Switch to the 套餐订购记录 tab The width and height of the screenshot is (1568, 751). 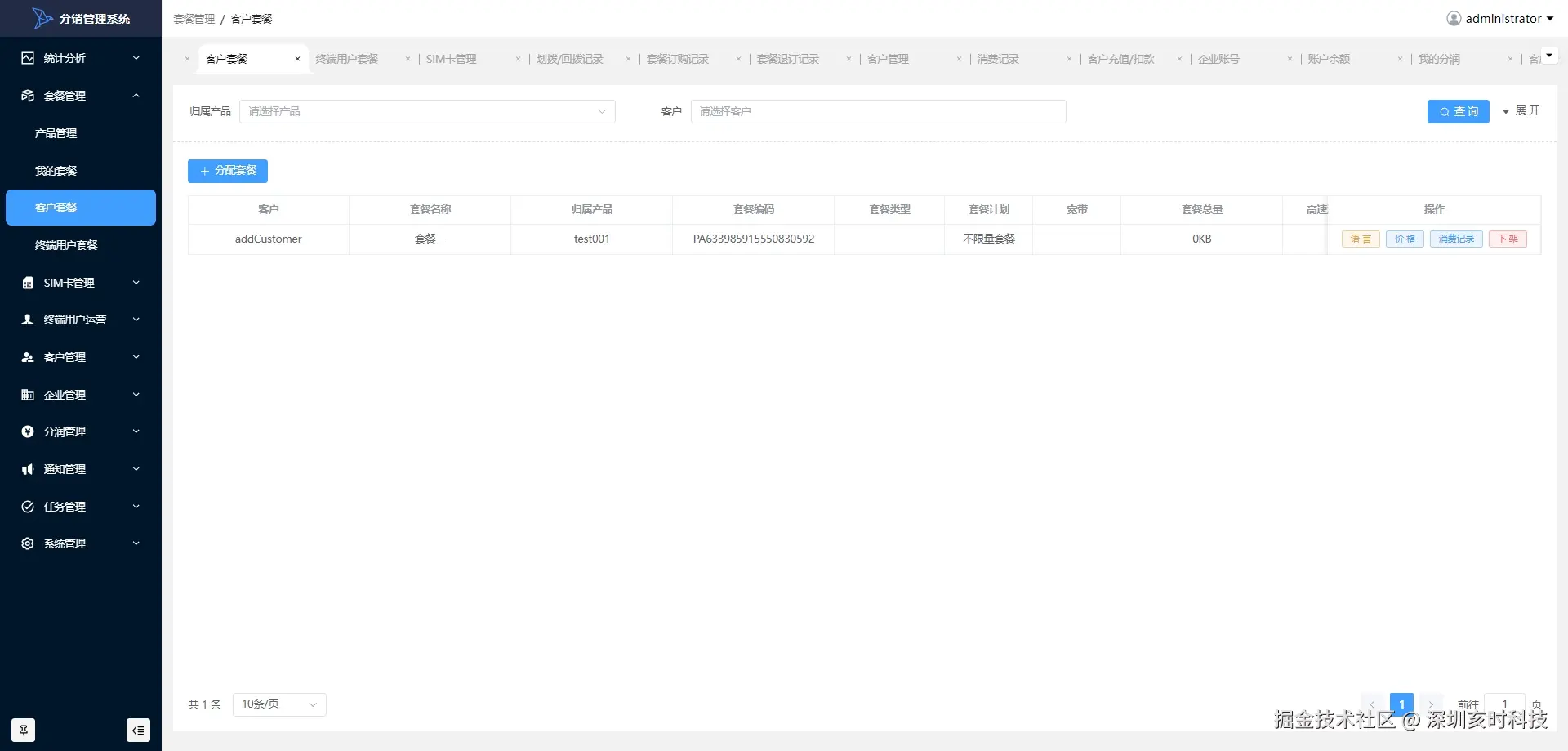pyautogui.click(x=678, y=59)
